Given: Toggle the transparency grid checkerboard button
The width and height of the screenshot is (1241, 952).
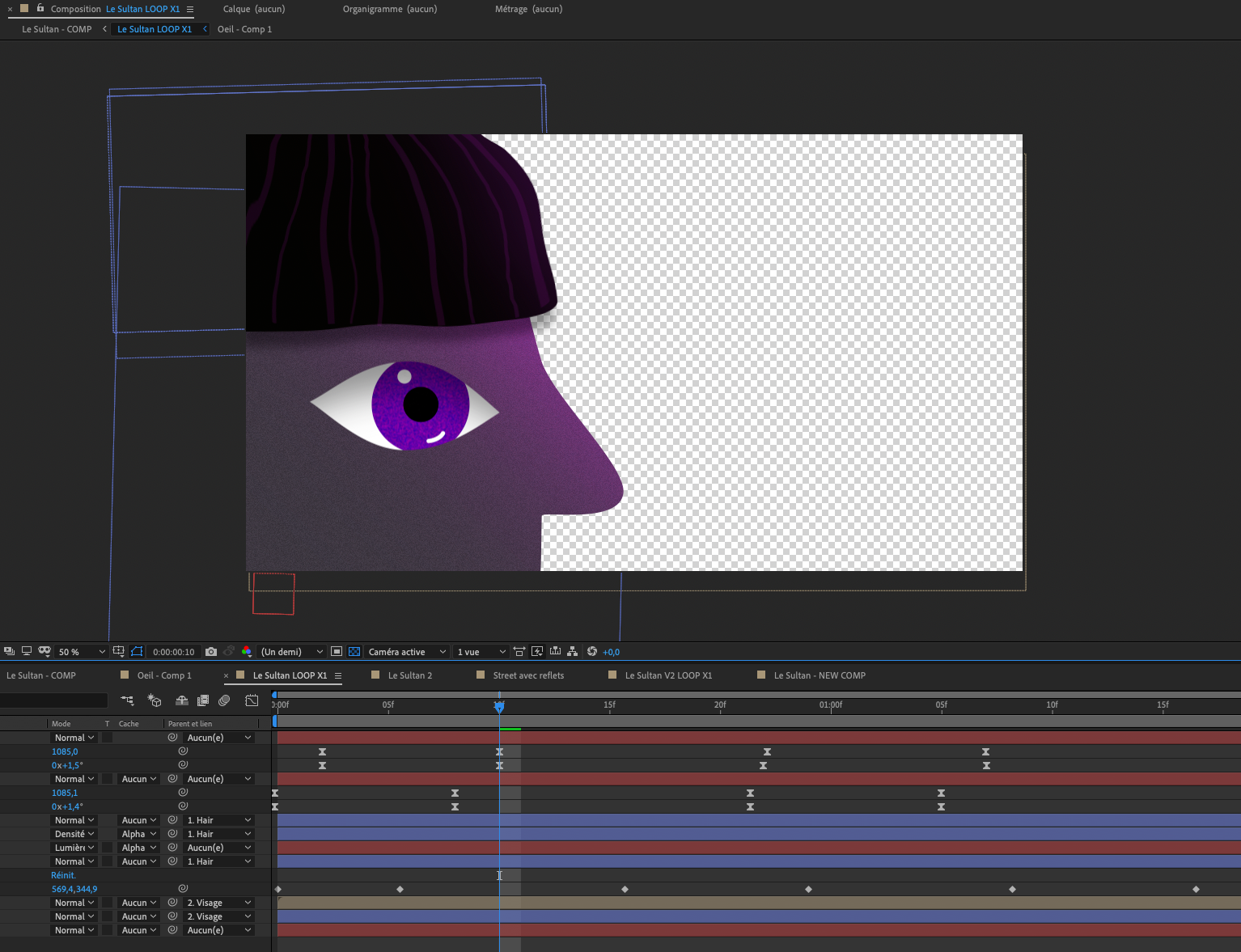Looking at the screenshot, I should coord(354,651).
